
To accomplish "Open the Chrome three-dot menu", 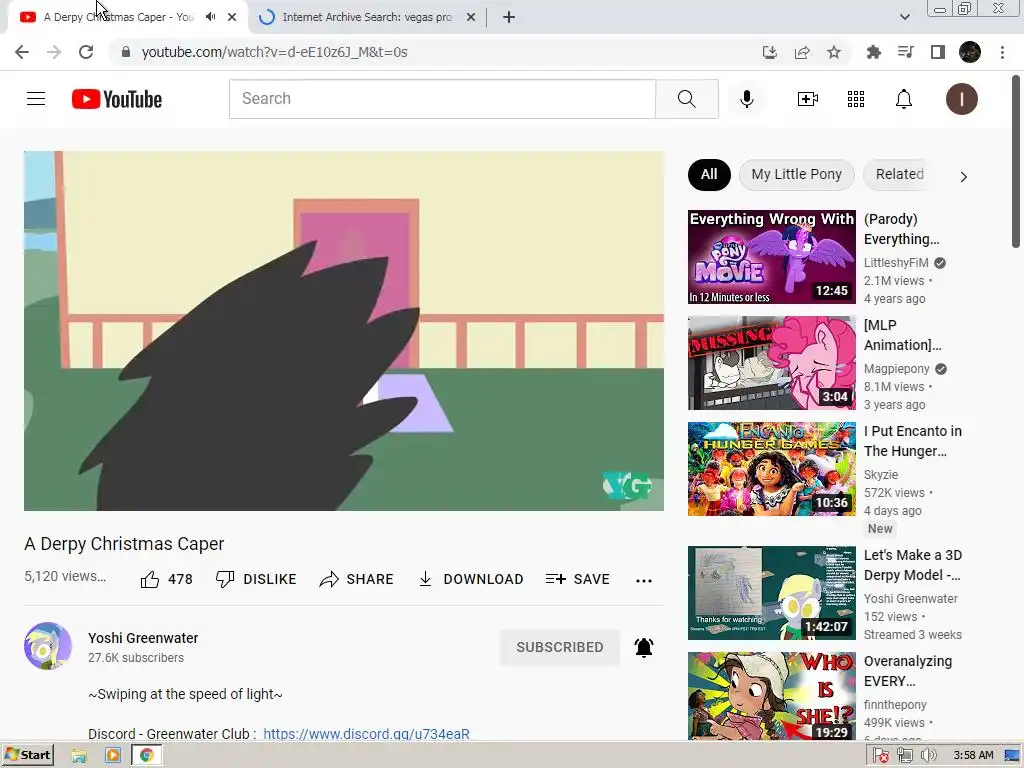I will [x=1002, y=52].
